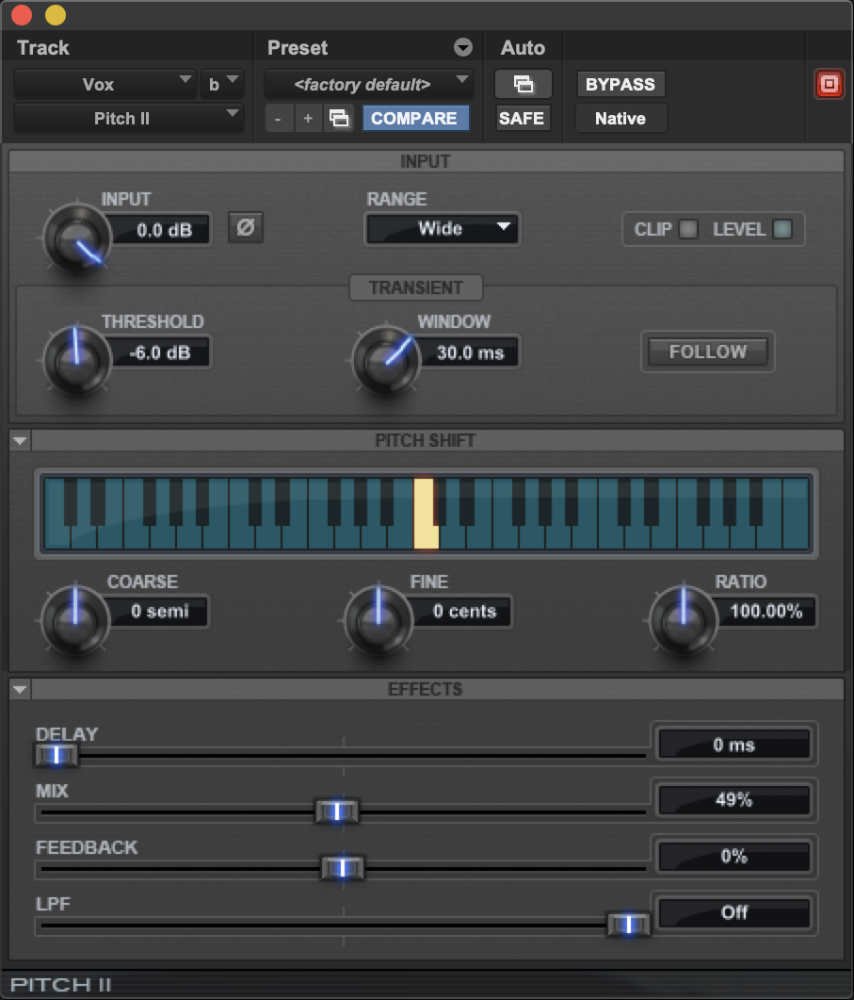Click the INPUT gain knob
854x1000 pixels.
tap(74, 237)
